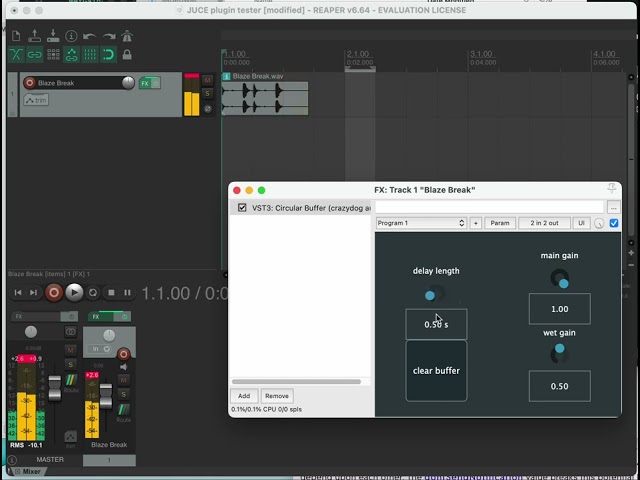Open the Param menu button
This screenshot has height=480, width=640.
(500, 223)
